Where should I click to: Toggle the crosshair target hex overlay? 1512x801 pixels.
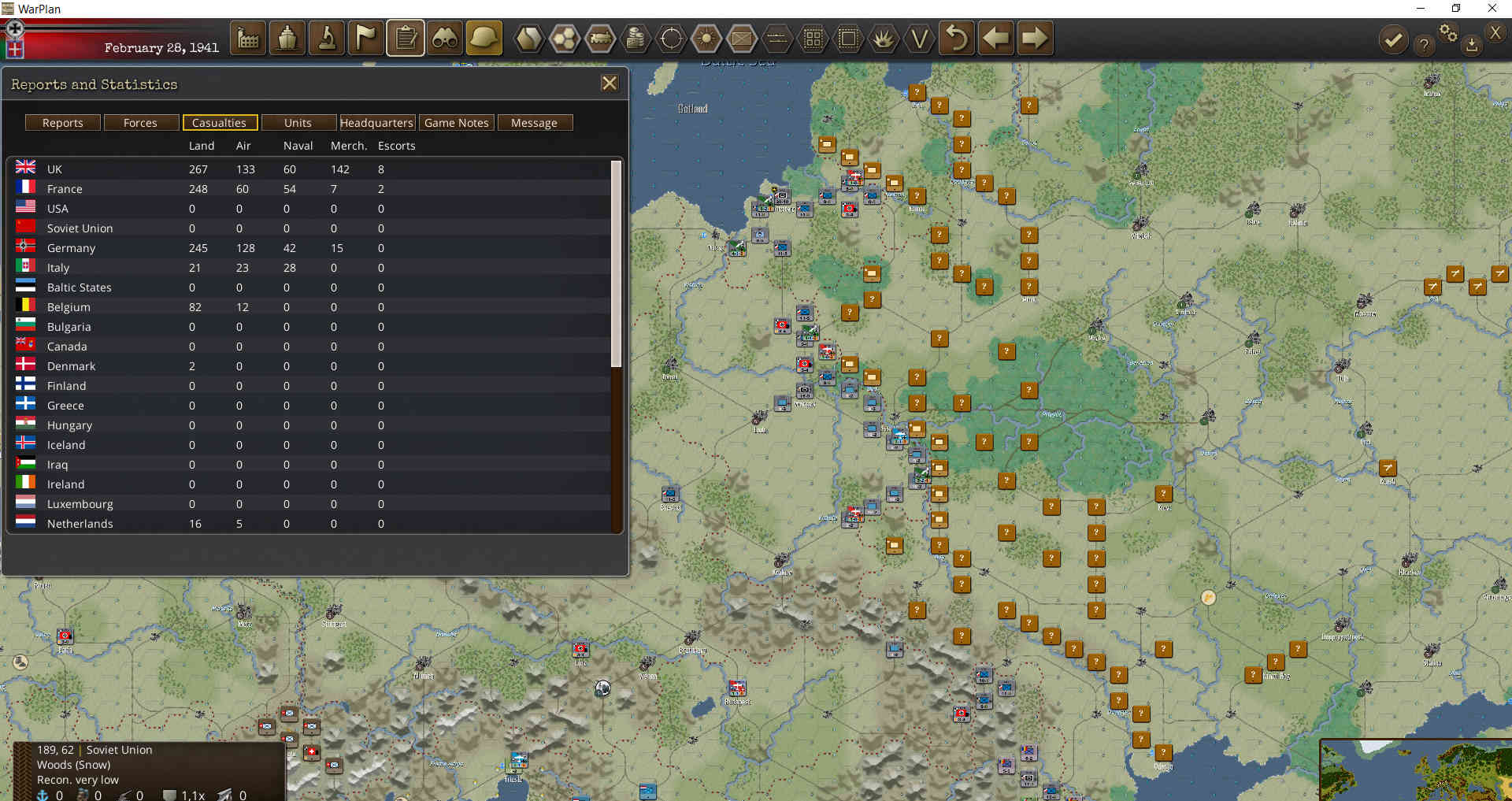point(671,38)
